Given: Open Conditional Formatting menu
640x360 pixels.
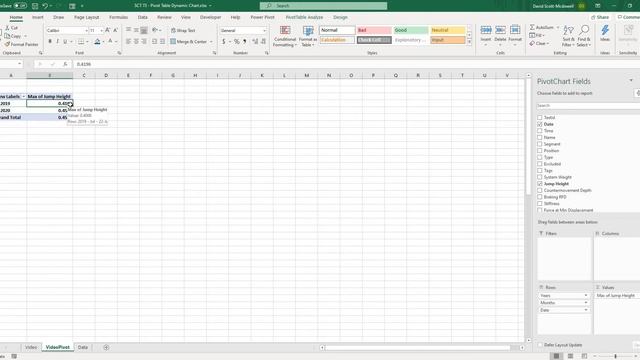Looking at the screenshot, I should pyautogui.click(x=285, y=36).
